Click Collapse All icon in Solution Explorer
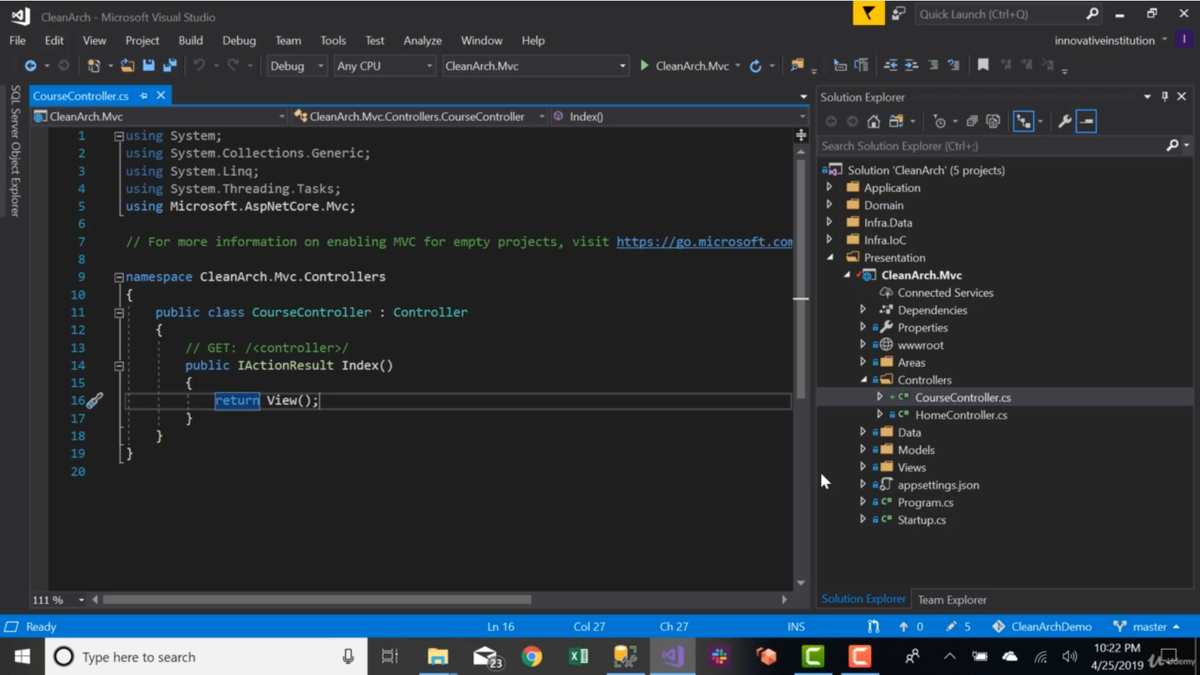 (972, 122)
